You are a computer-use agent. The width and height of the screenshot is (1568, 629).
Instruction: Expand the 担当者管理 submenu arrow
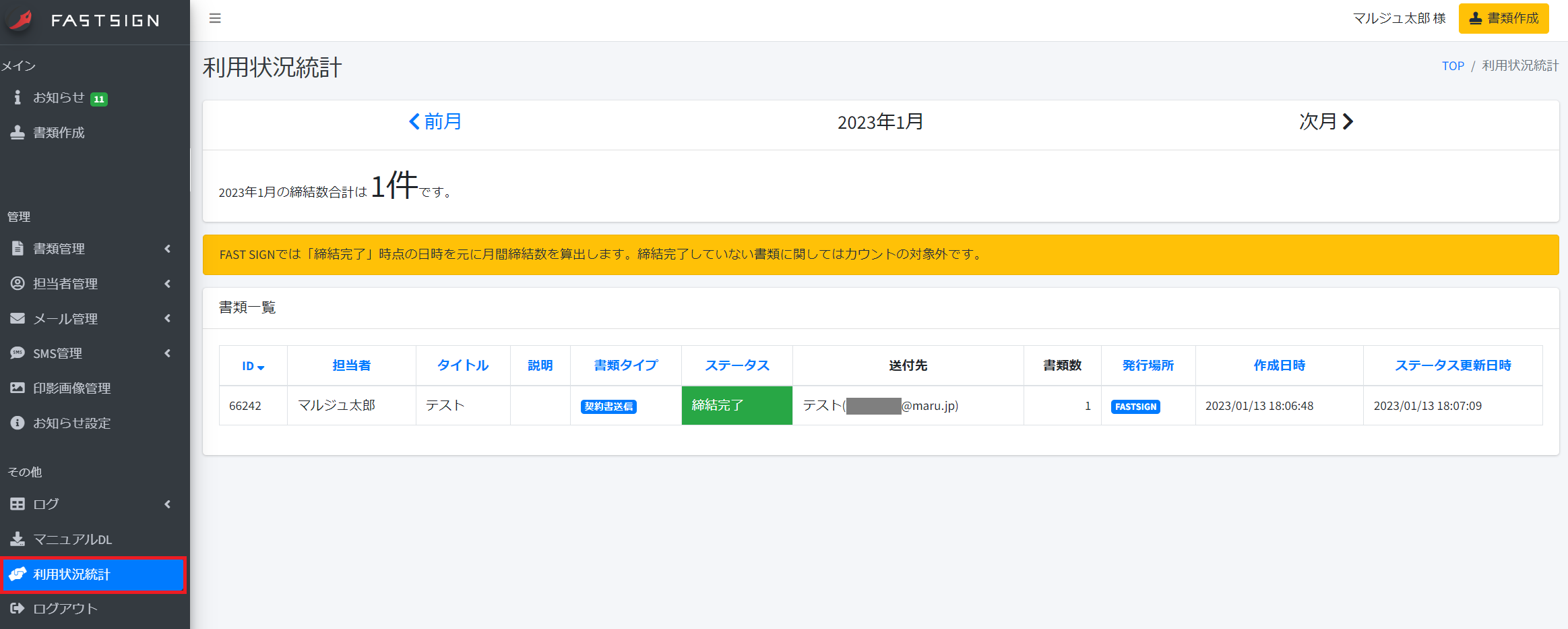167,284
